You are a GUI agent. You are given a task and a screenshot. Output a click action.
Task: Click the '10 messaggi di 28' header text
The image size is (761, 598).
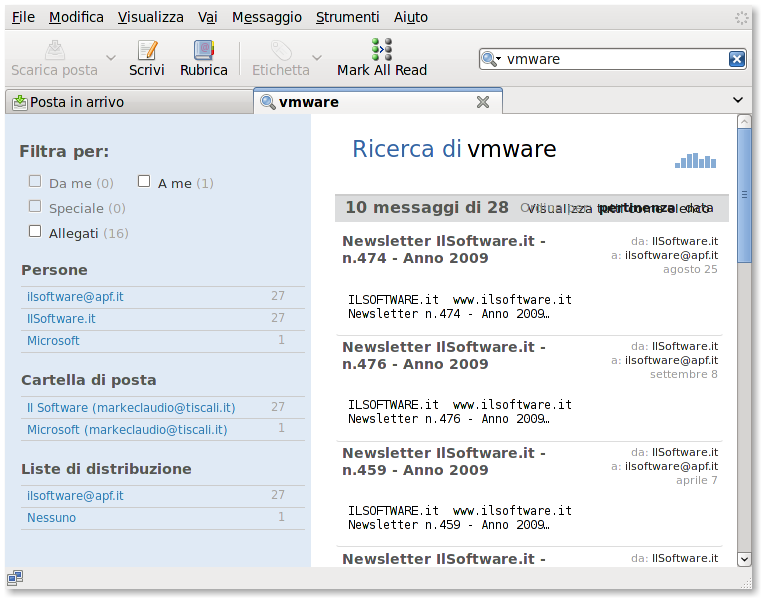(x=427, y=207)
